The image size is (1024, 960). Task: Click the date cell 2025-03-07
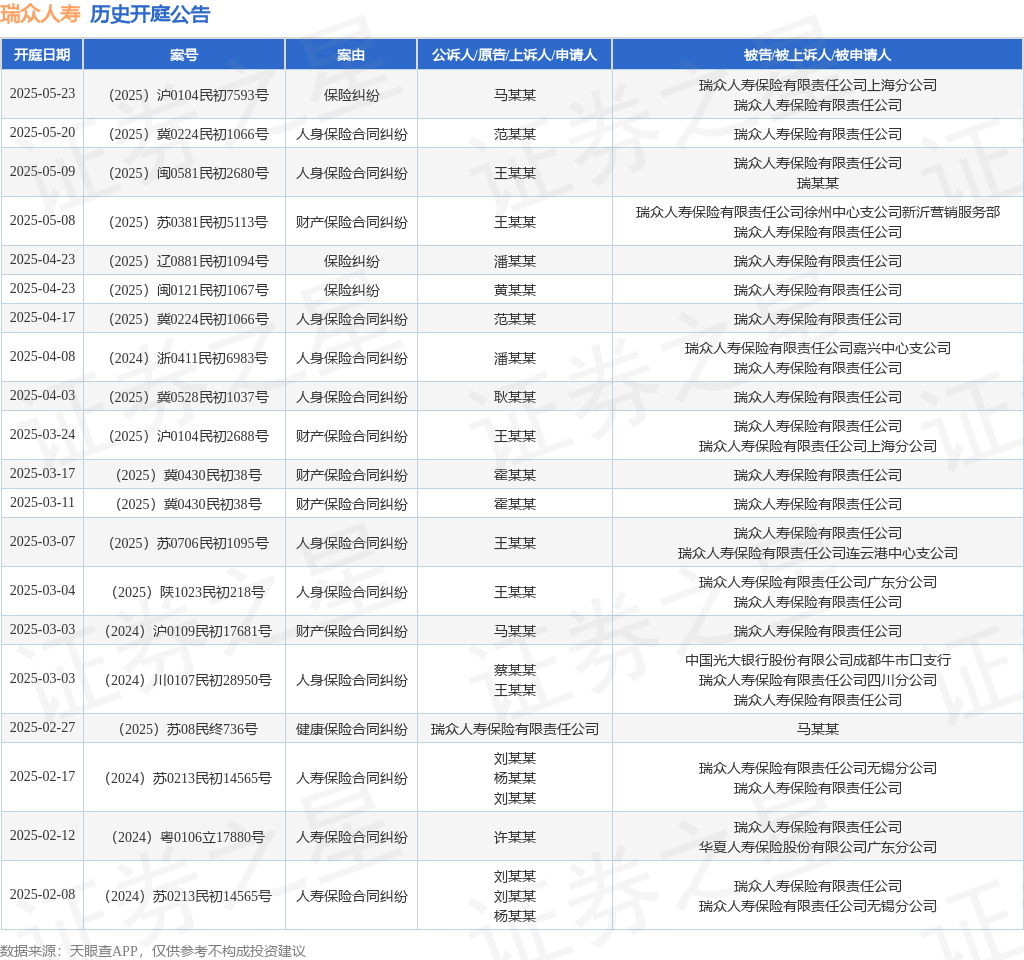[42, 541]
